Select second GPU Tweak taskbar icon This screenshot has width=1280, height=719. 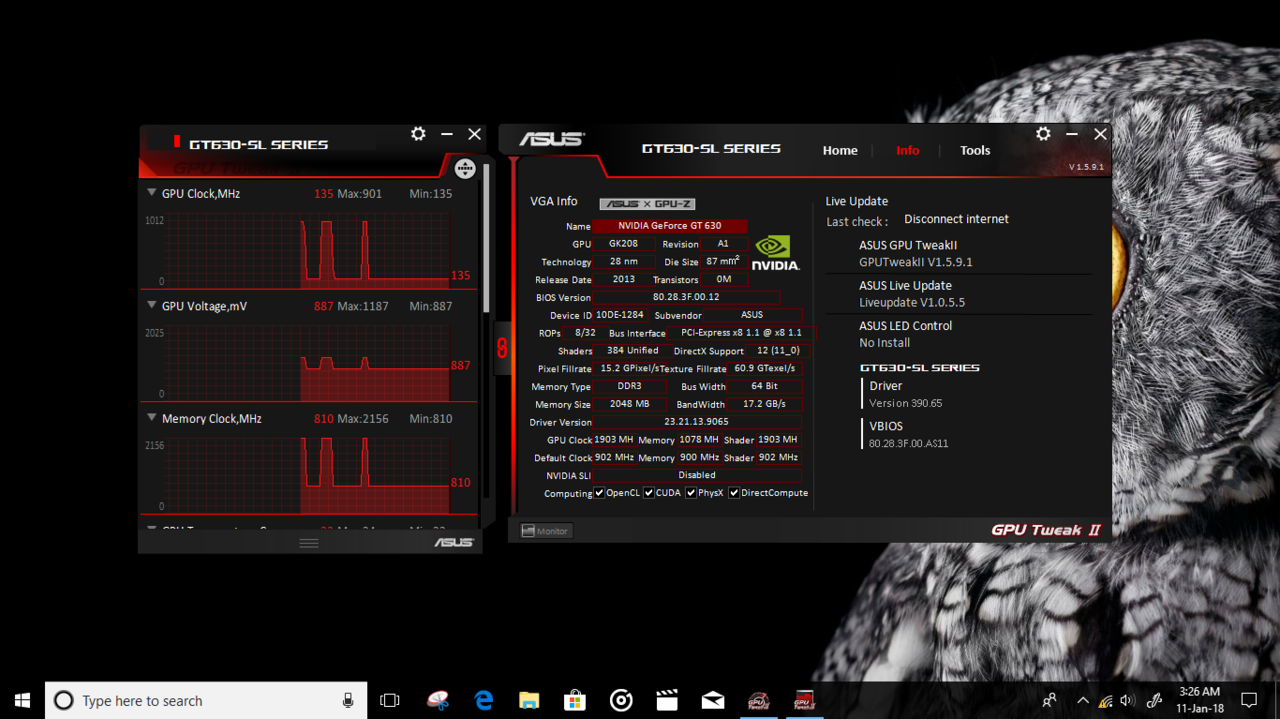[804, 700]
